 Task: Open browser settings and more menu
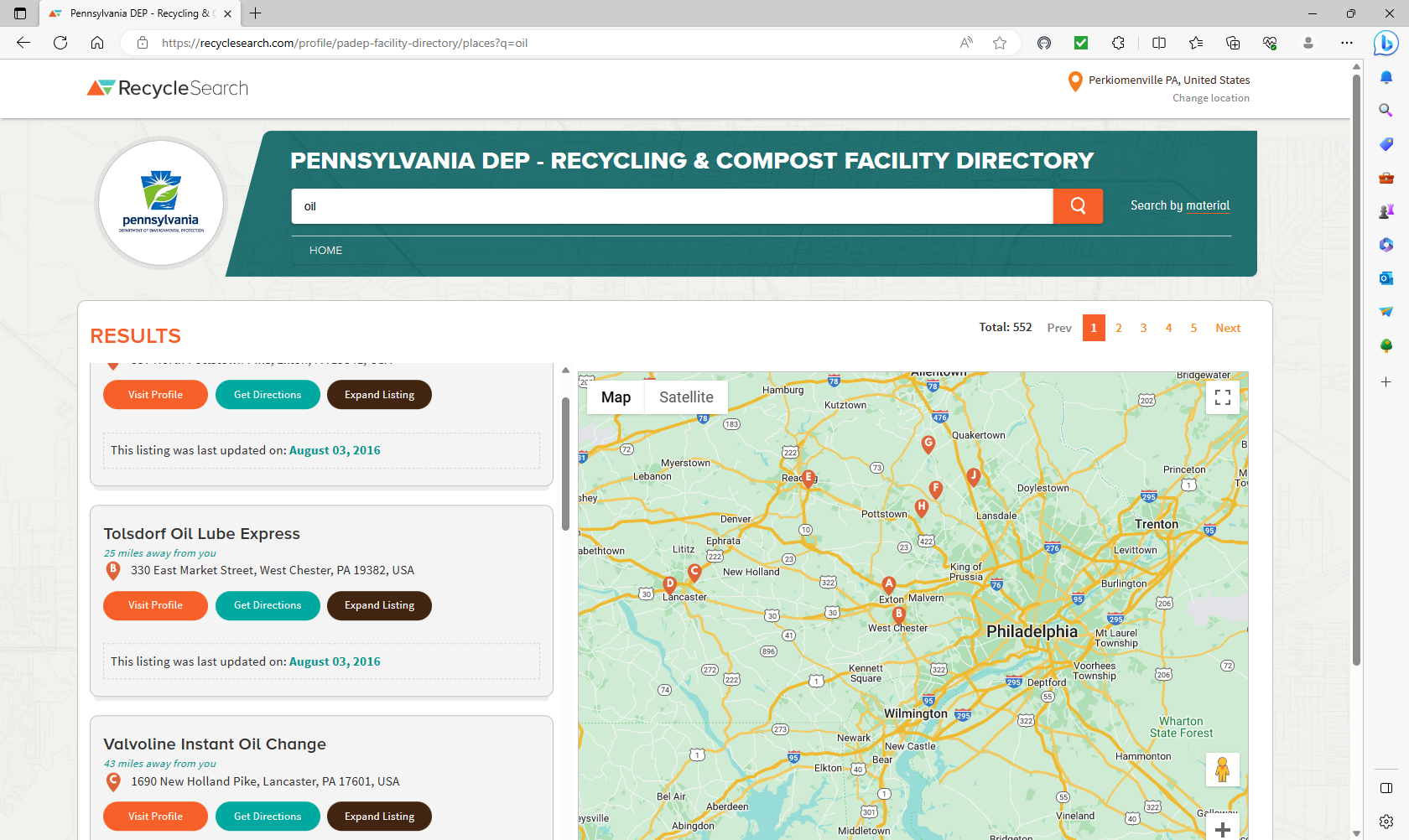tap(1347, 43)
